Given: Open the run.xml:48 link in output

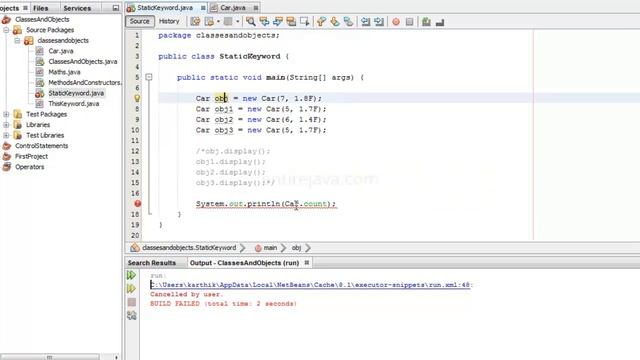Looking at the screenshot, I should 311,285.
